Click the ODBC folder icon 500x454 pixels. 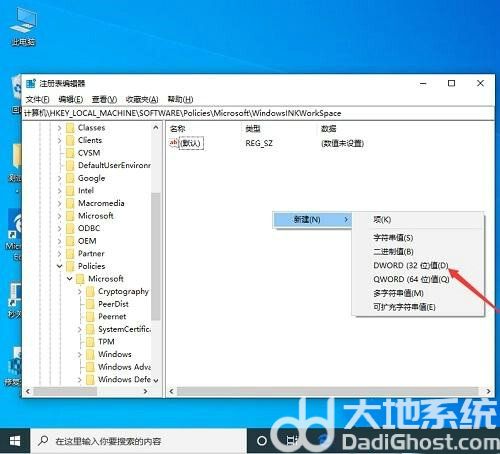coord(70,229)
